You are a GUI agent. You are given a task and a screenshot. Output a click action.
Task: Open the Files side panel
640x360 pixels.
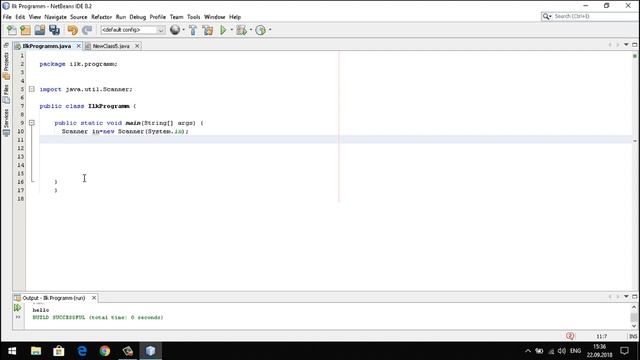click(x=6, y=93)
